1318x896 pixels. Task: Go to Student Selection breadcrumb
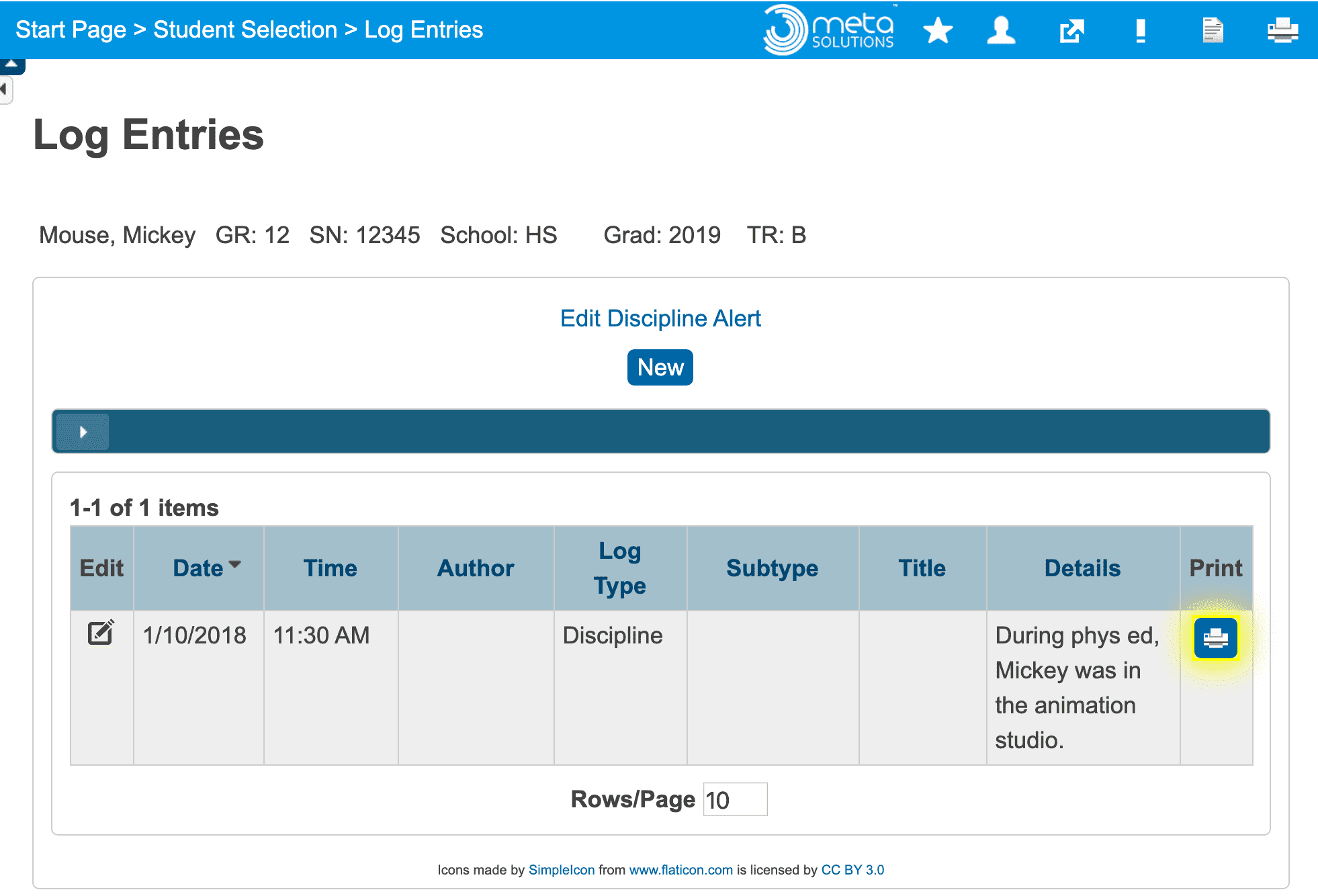(245, 30)
